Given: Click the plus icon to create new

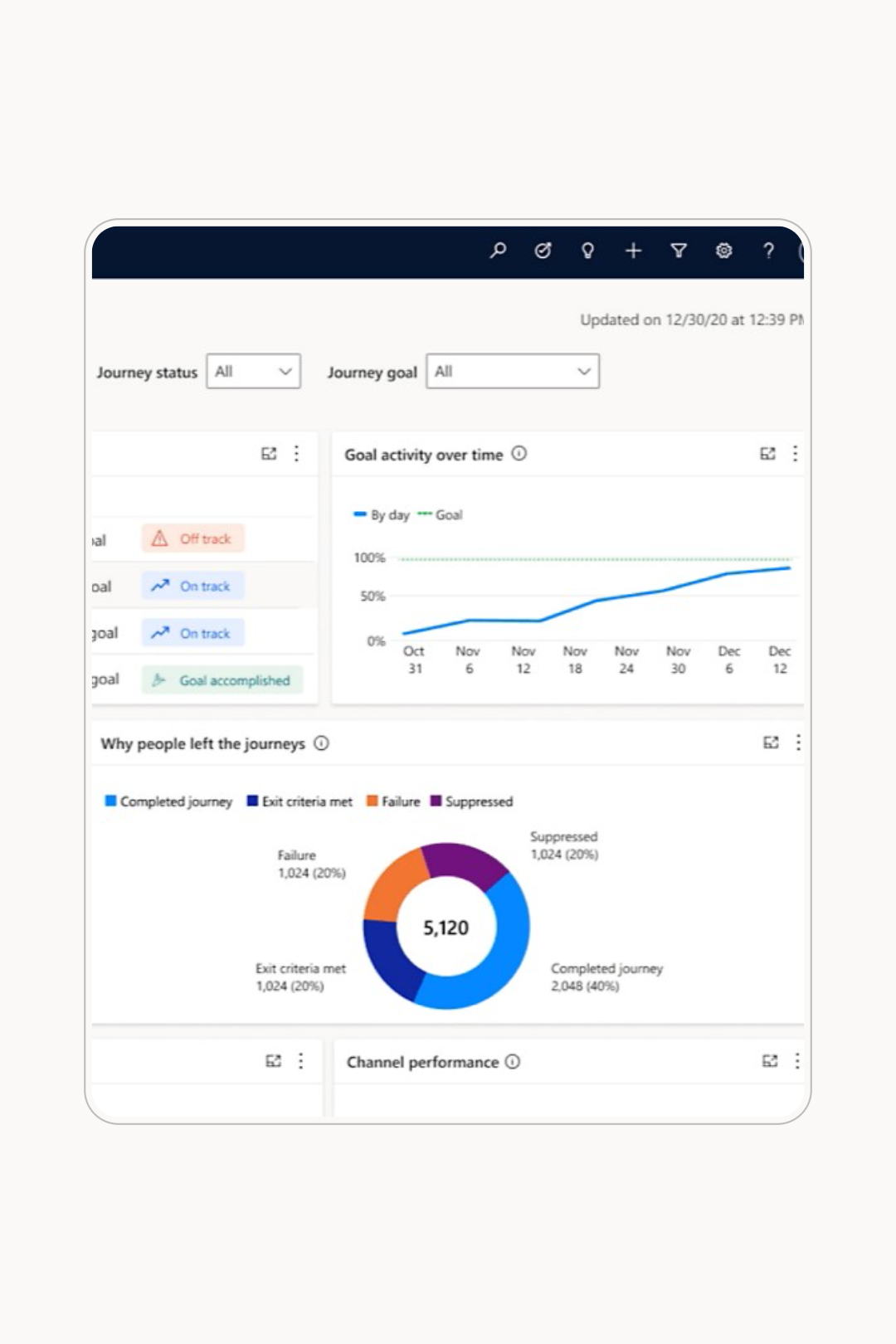Looking at the screenshot, I should pos(633,250).
